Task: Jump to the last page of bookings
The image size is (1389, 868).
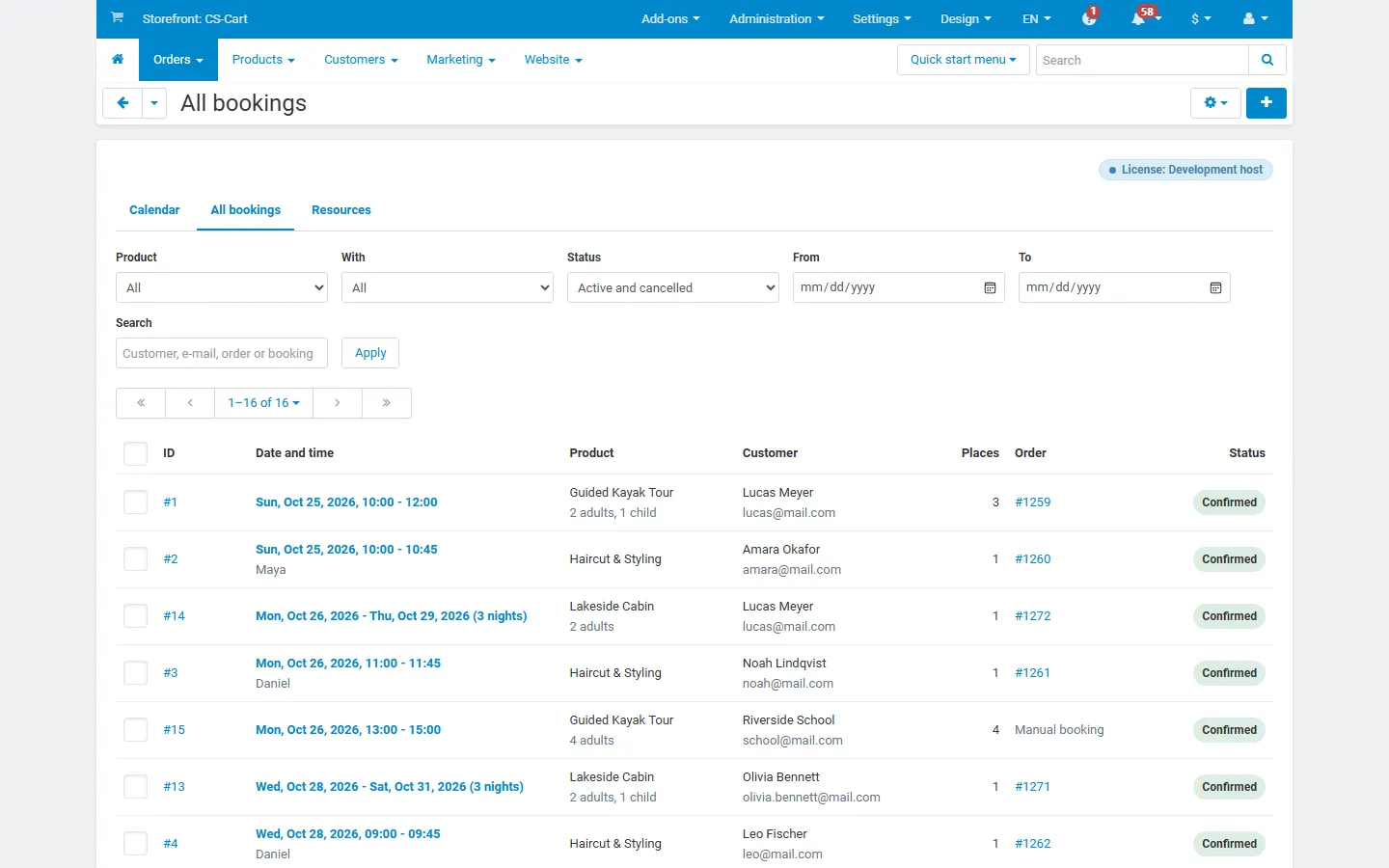Action: [x=387, y=403]
